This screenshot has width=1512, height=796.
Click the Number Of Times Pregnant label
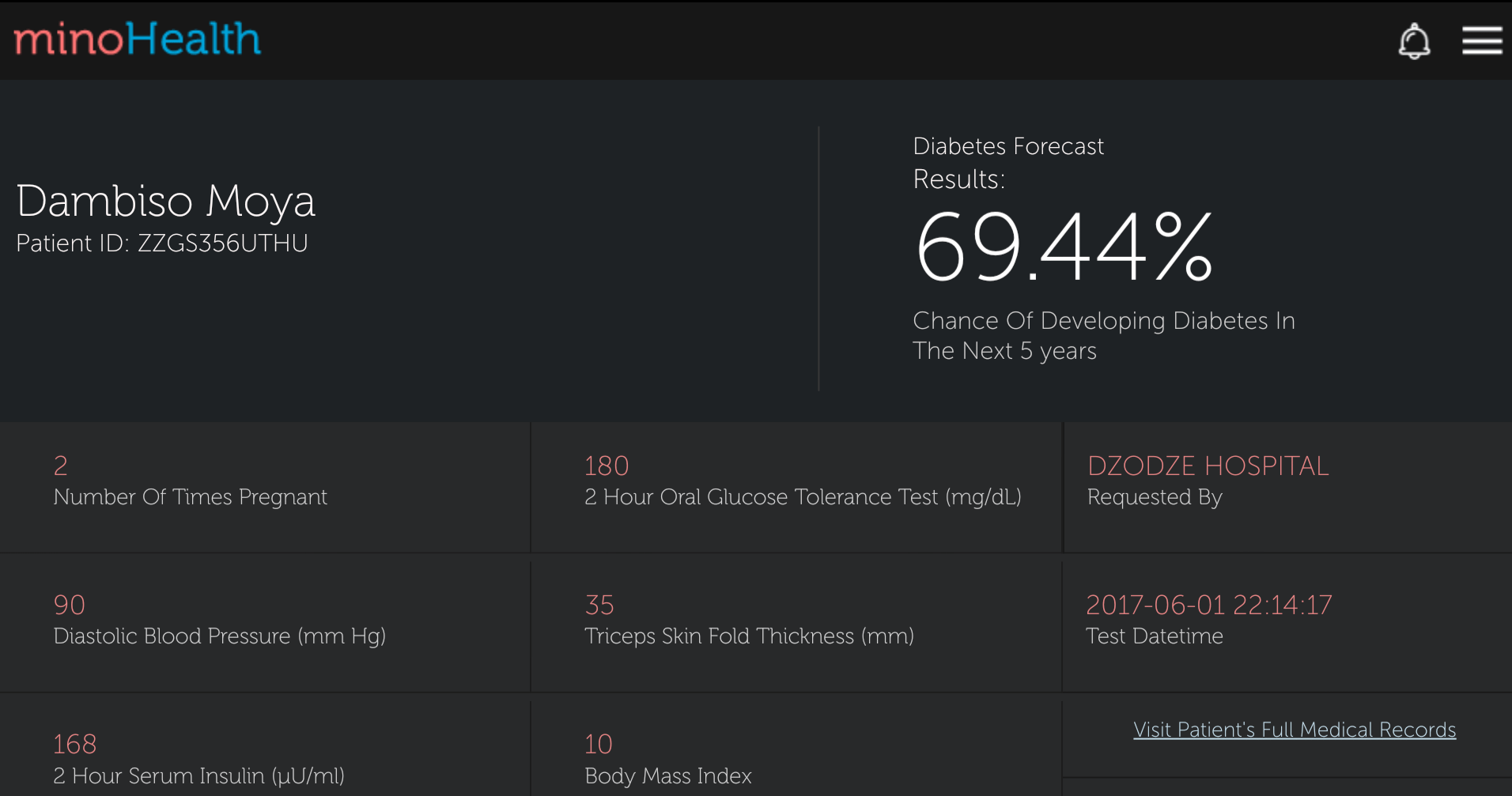(190, 497)
